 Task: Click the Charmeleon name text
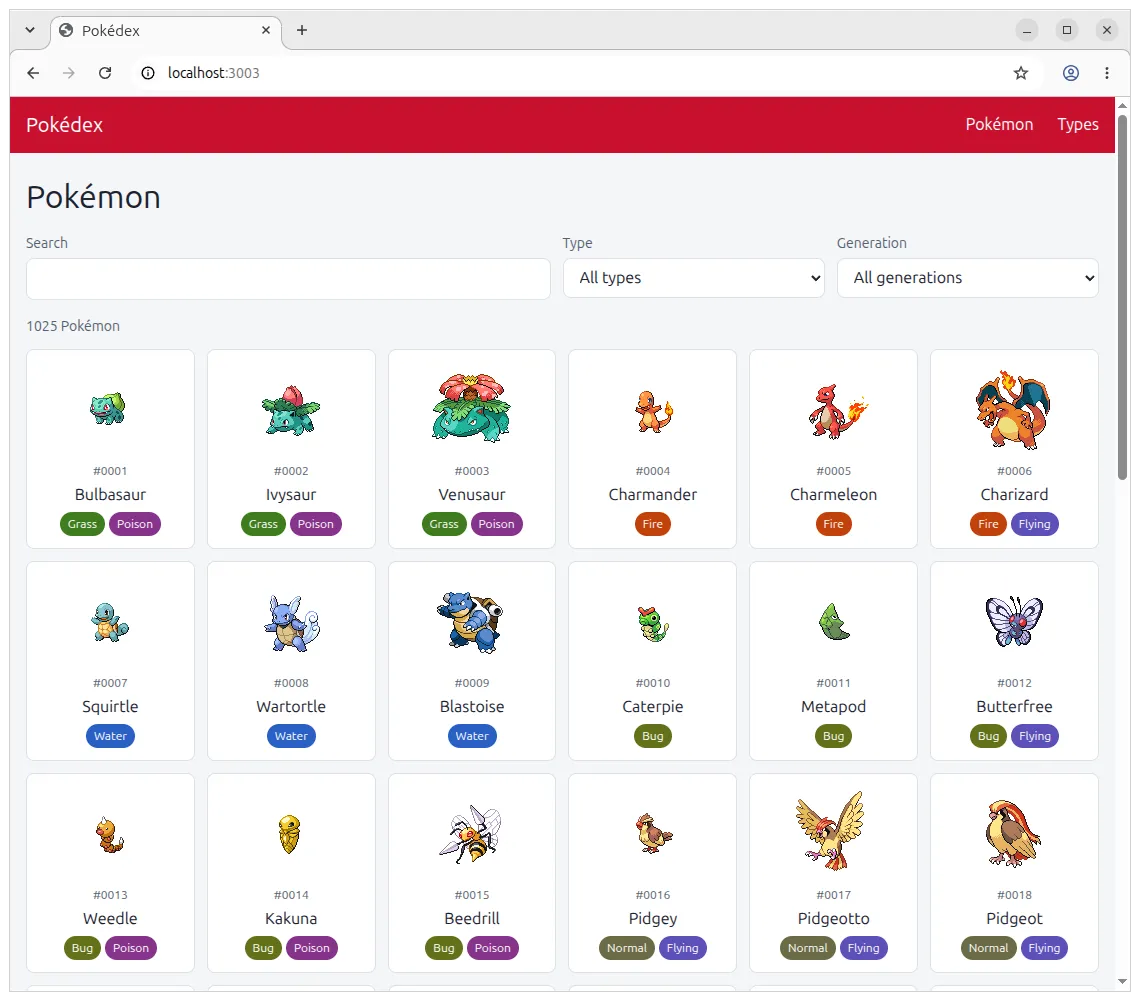833,494
